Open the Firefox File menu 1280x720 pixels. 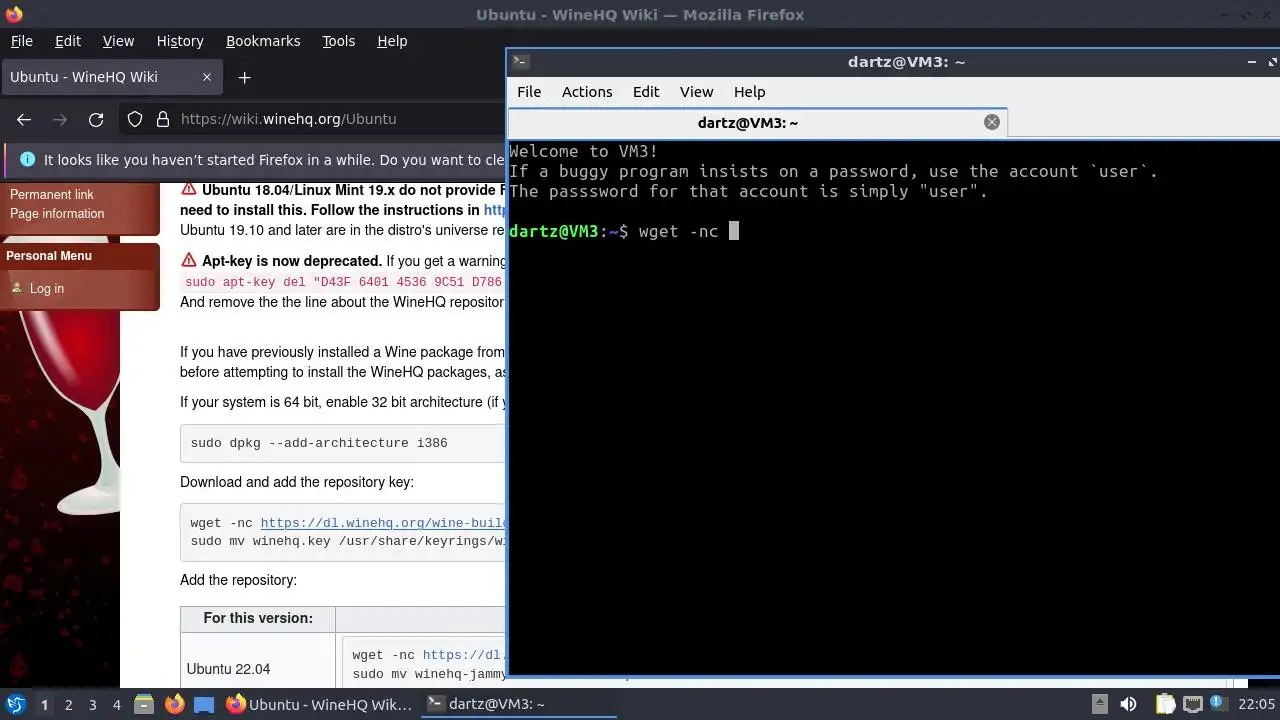point(22,41)
